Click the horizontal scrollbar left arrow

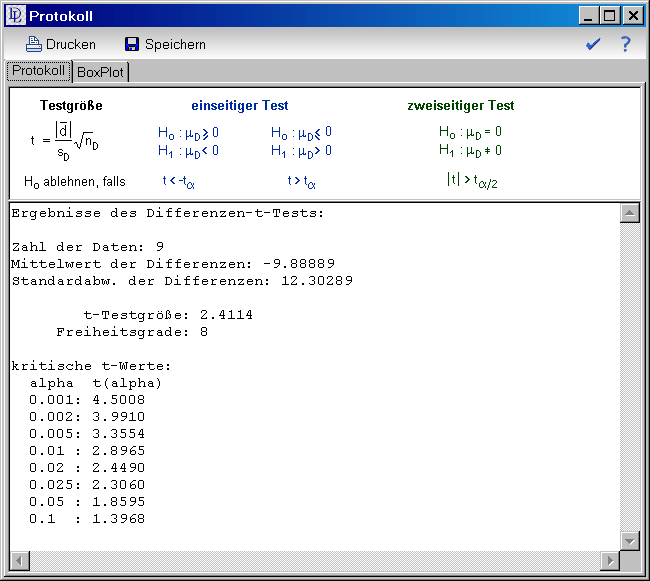click(19, 559)
